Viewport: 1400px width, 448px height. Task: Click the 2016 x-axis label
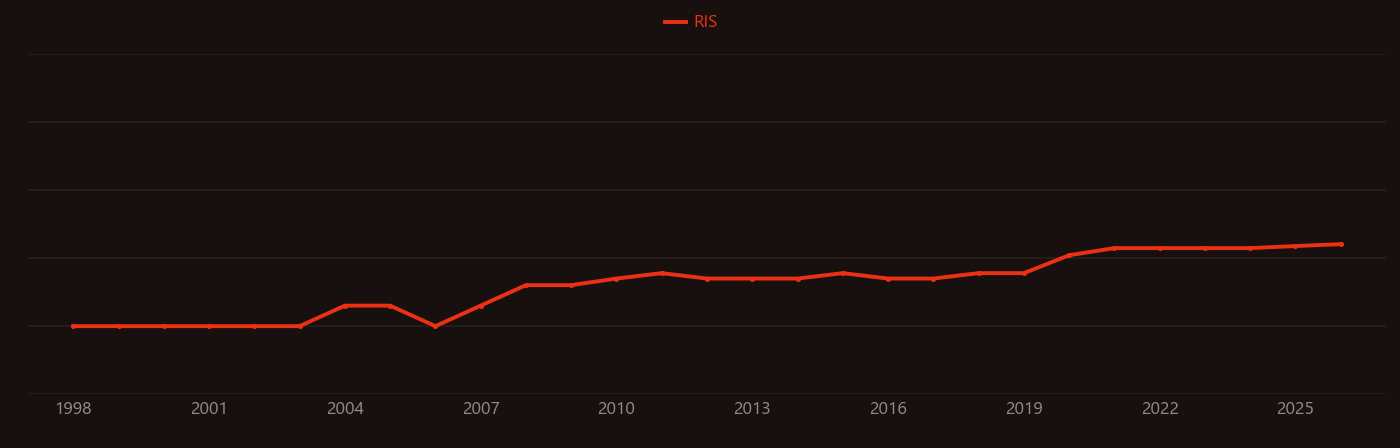(888, 409)
